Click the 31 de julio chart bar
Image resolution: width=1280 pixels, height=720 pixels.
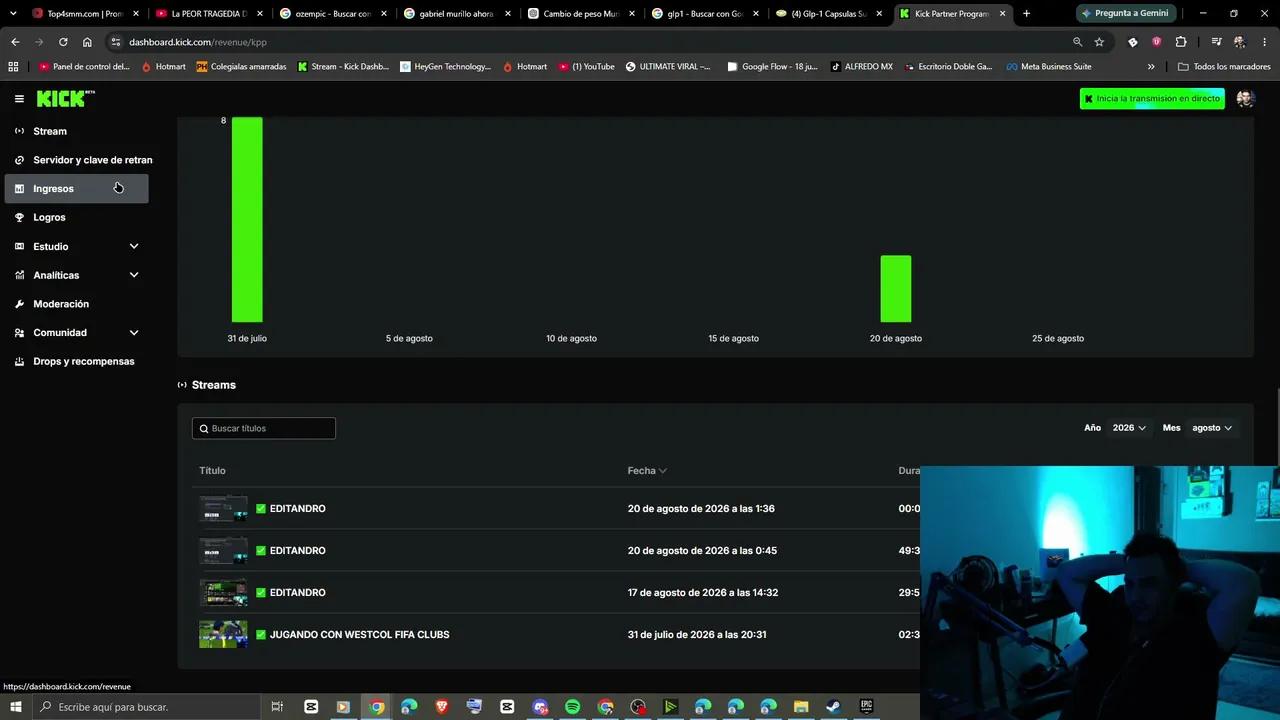pyautogui.click(x=247, y=219)
